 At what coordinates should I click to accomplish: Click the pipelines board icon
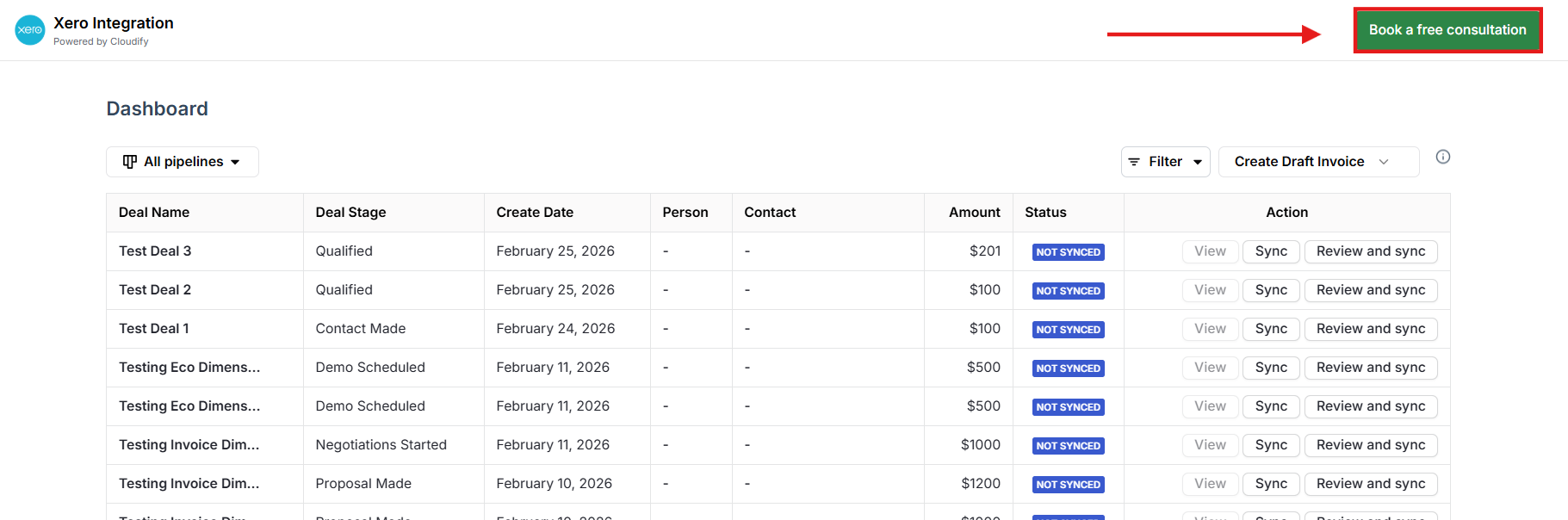pyautogui.click(x=130, y=162)
